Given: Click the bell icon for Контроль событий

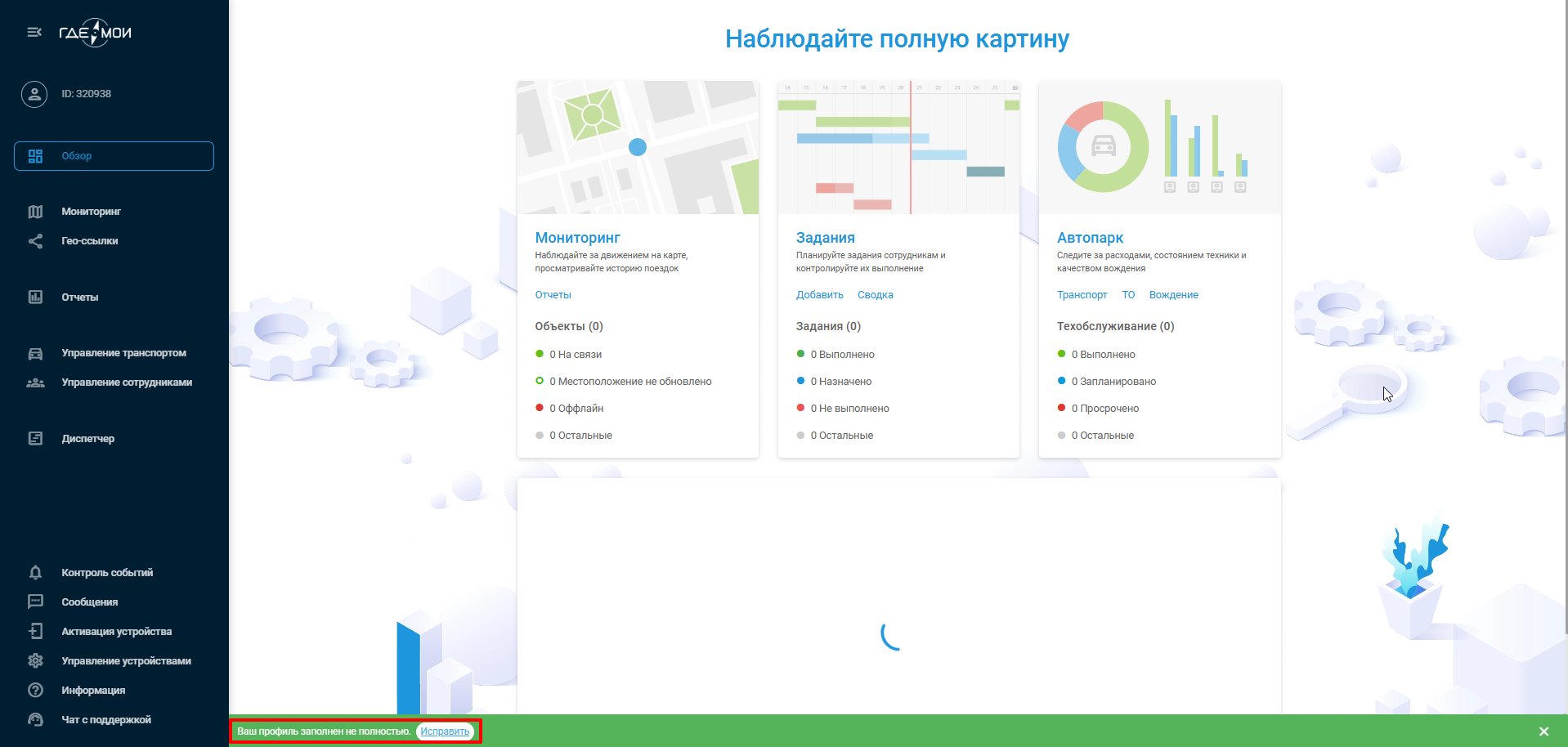Looking at the screenshot, I should click(35, 573).
